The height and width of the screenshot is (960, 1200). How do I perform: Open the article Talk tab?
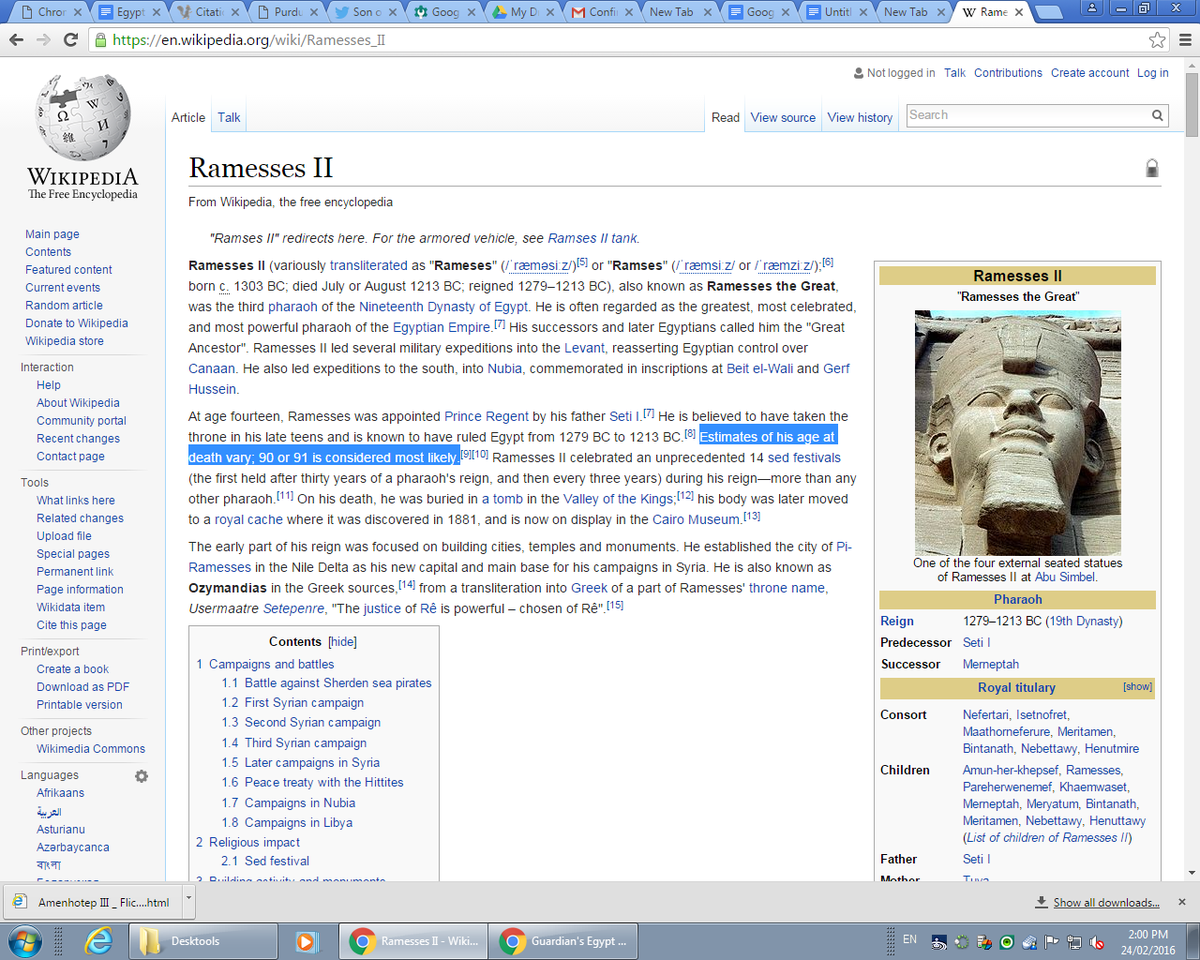(x=229, y=117)
